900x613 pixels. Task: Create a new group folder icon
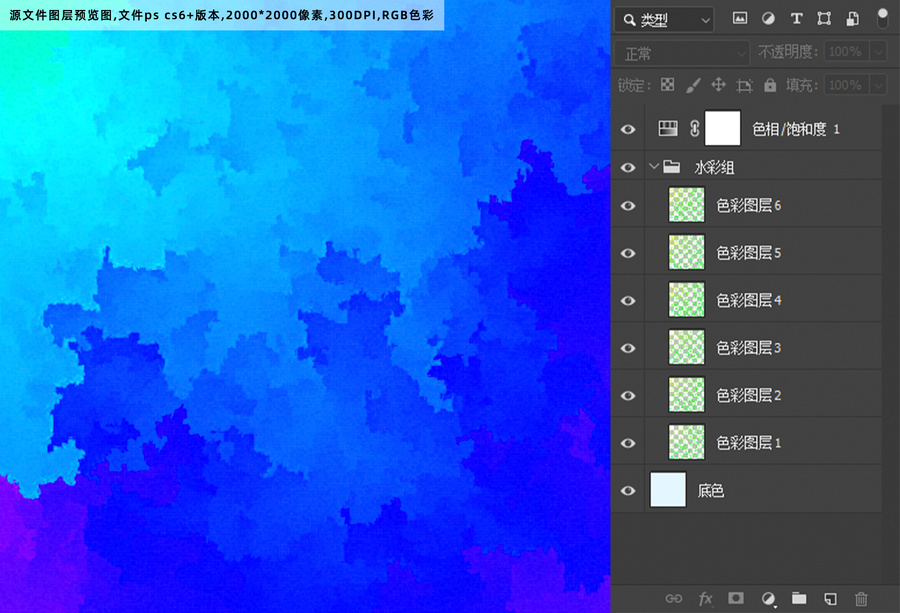[x=799, y=598]
